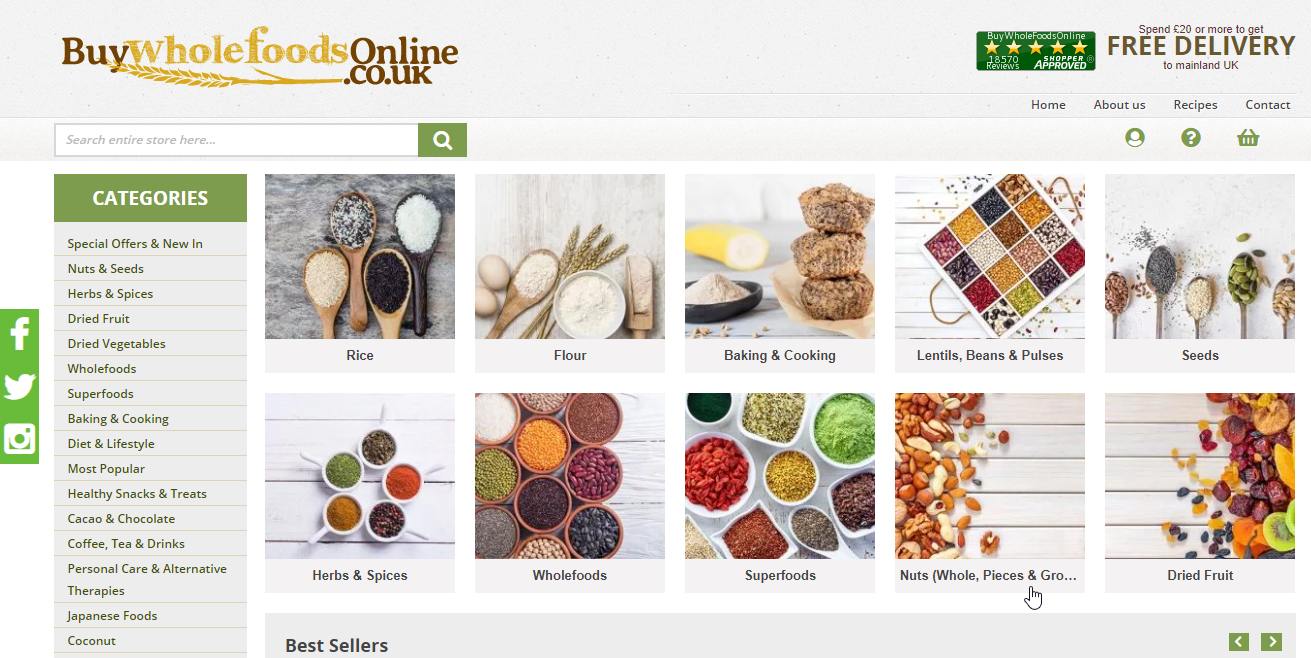
Task: Open the Twitter social sidebar icon
Action: click(19, 387)
